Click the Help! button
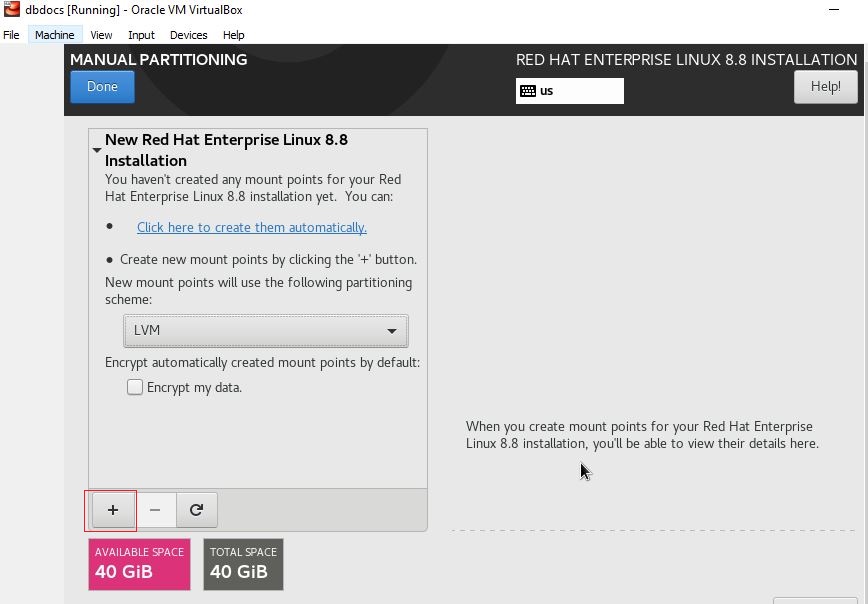 coord(825,87)
